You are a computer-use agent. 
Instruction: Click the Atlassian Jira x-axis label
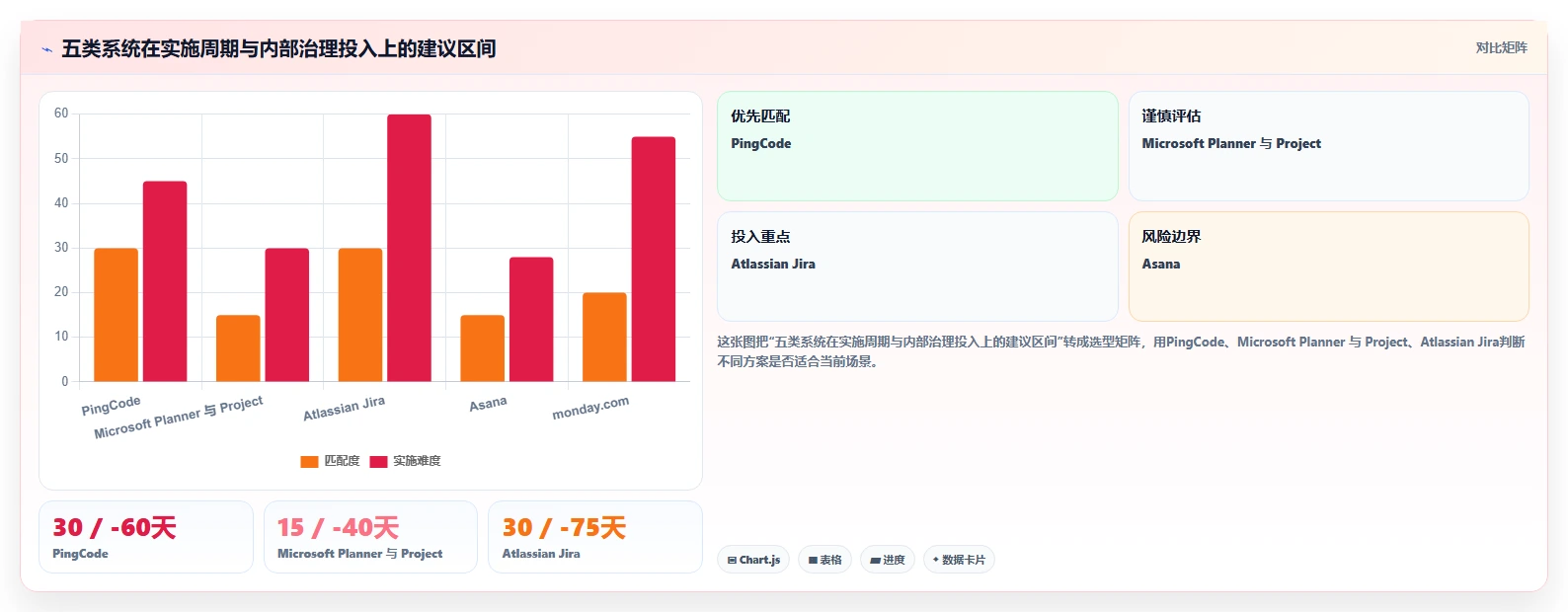(x=344, y=409)
